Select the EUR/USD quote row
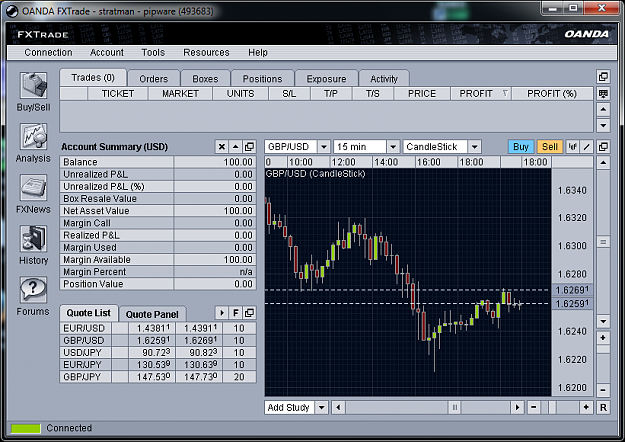The image size is (625, 442). (158, 328)
